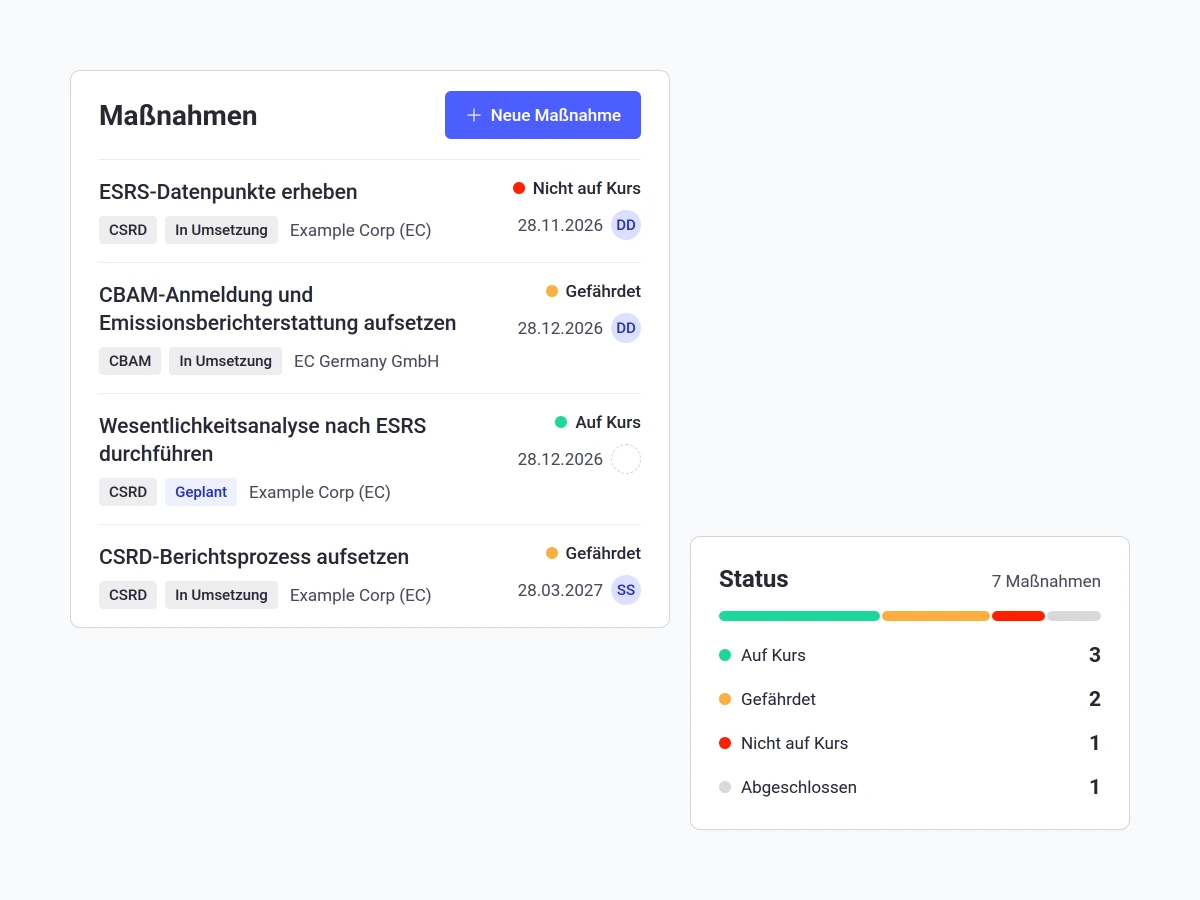
Task: Click the red segment of the status bar
Action: coord(1018,616)
